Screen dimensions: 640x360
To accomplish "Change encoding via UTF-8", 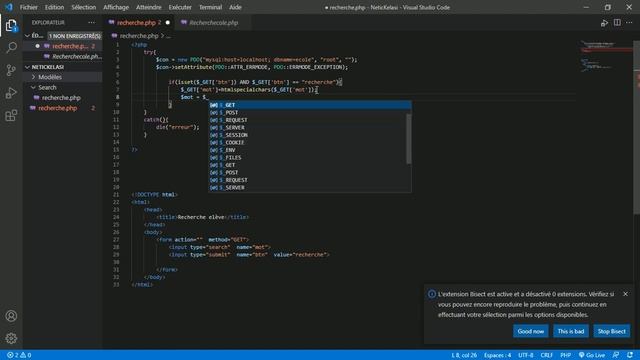I will pos(525,355).
